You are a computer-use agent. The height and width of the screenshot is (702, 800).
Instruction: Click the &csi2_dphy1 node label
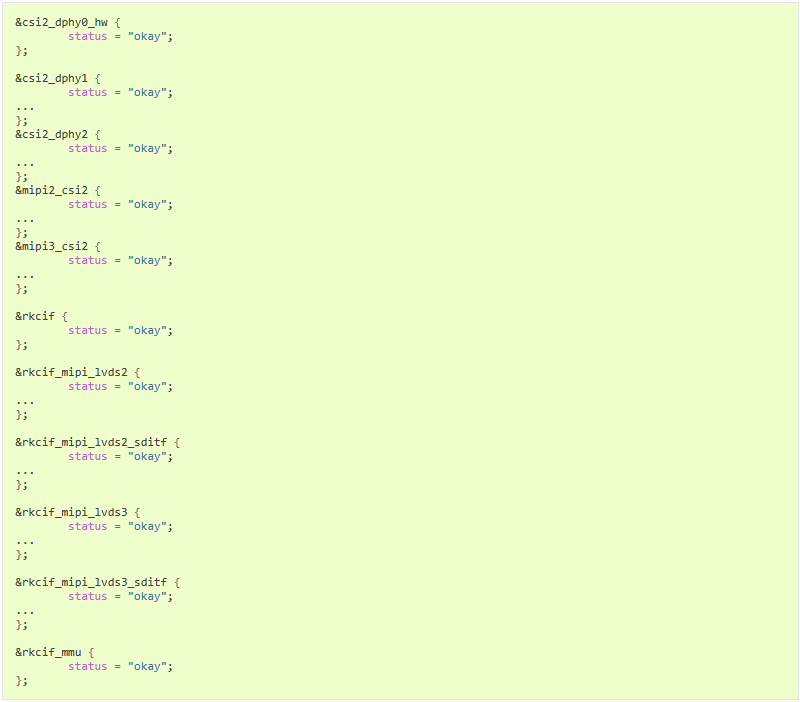point(52,79)
